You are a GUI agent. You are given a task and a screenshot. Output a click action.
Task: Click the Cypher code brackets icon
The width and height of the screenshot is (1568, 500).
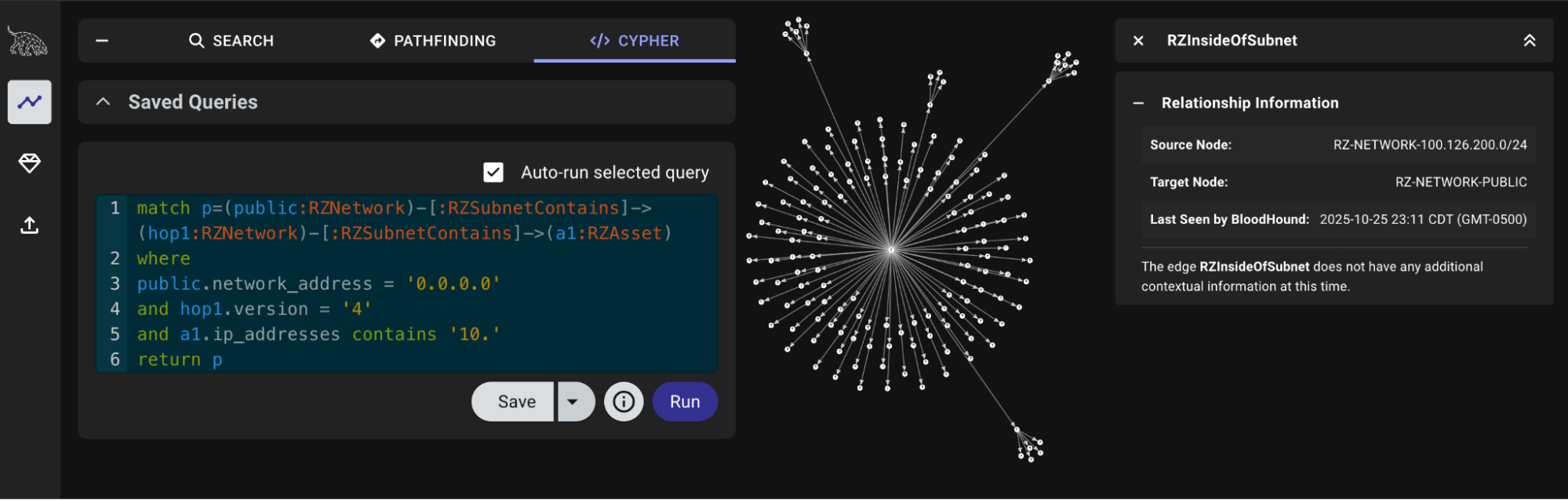pyautogui.click(x=600, y=41)
